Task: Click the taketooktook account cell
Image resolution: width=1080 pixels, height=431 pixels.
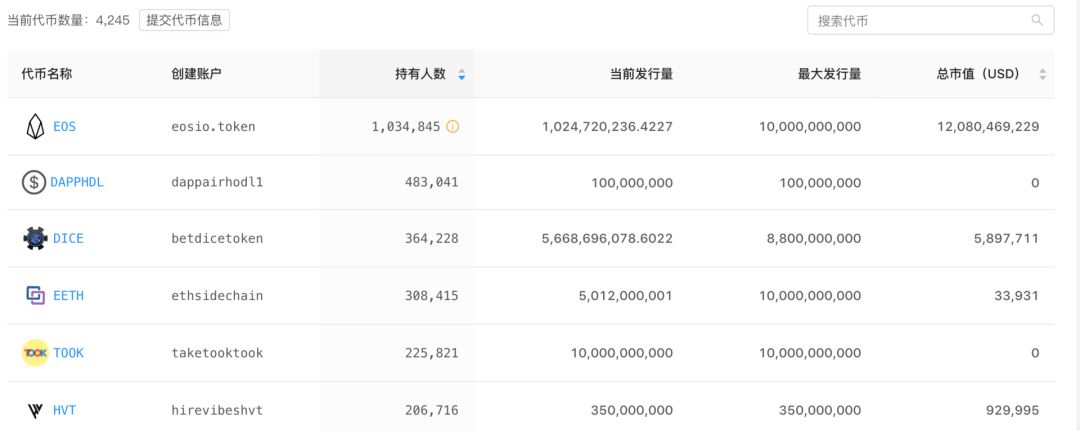Action: (x=217, y=353)
